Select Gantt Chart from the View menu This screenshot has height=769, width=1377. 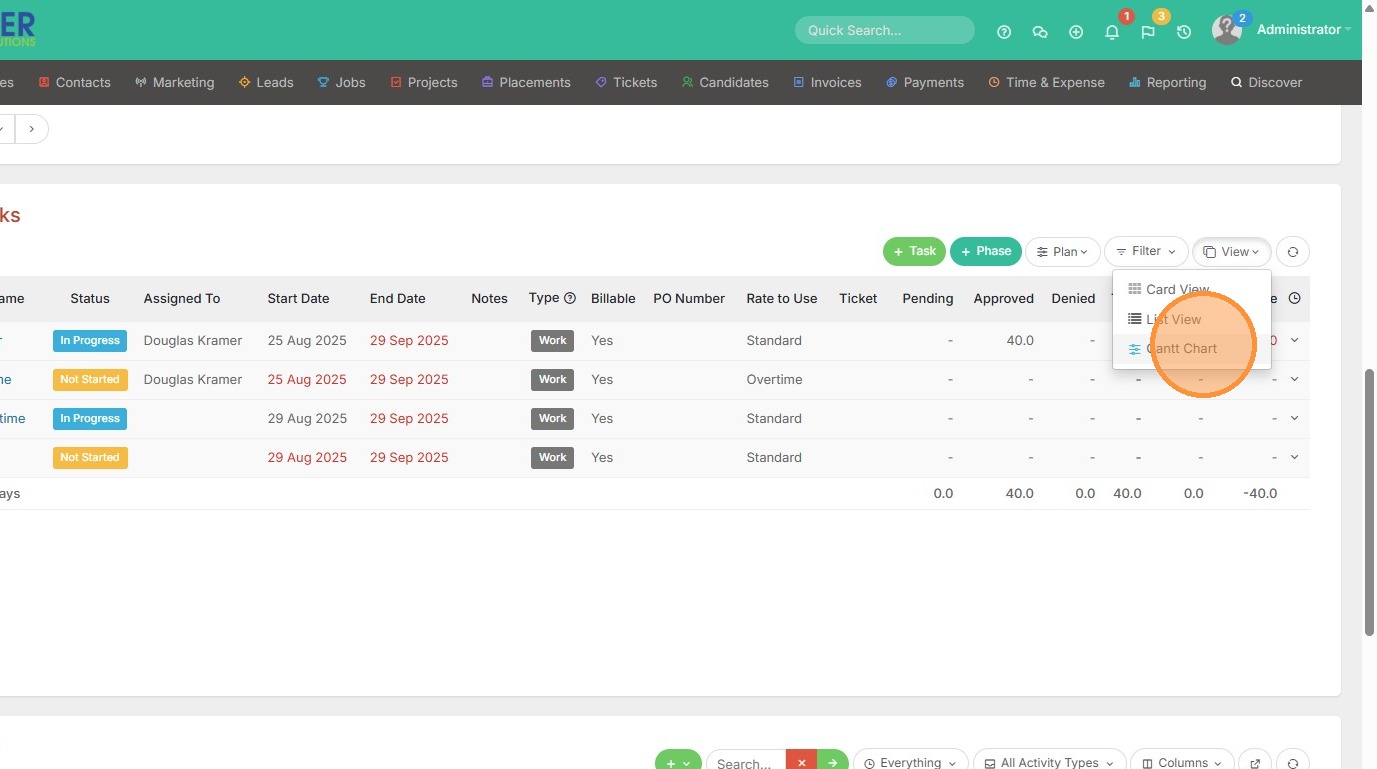coord(1191,349)
